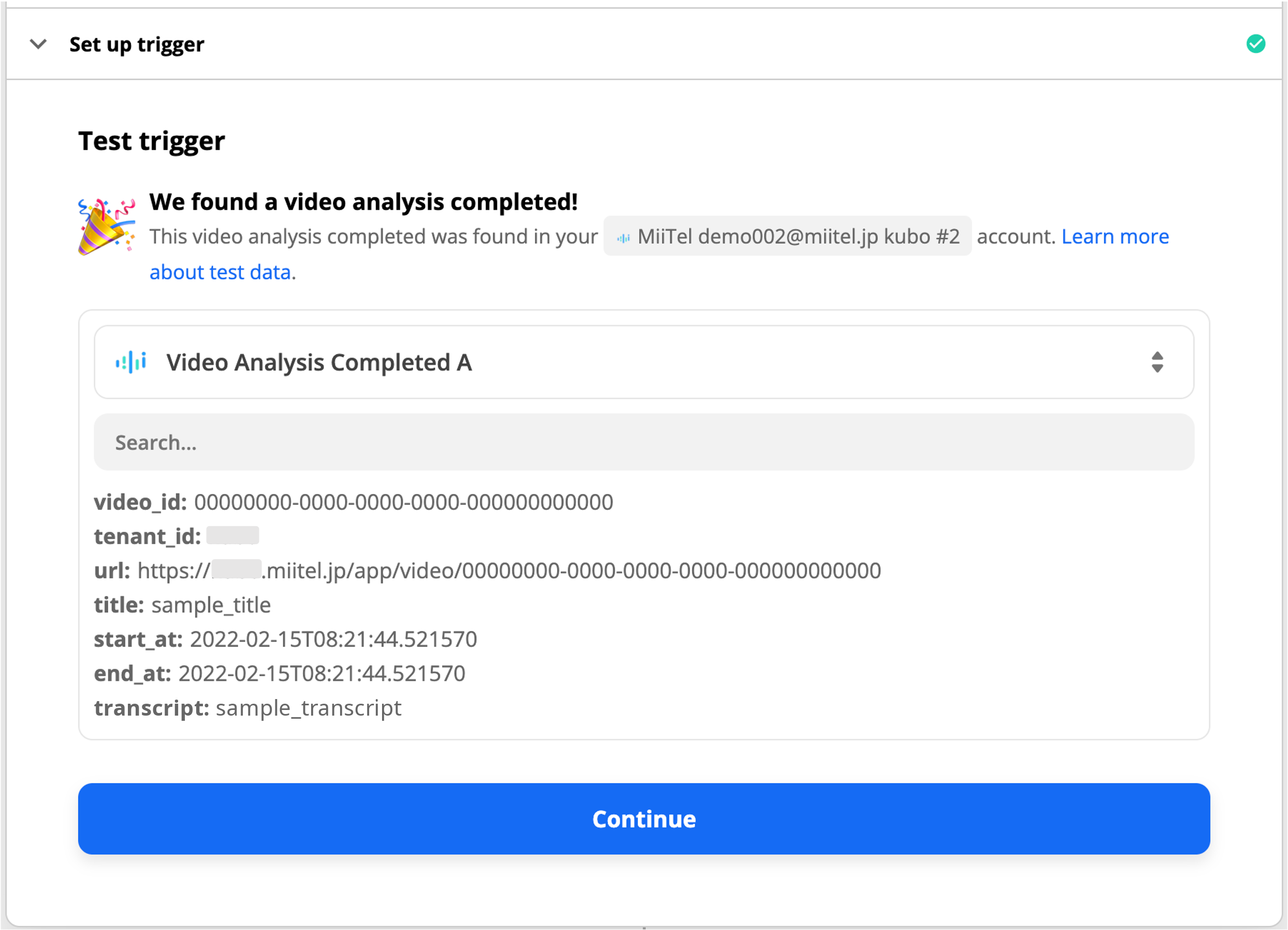Open the Learn more link
Viewport: 1288px width, 930px height.
click(1115, 236)
